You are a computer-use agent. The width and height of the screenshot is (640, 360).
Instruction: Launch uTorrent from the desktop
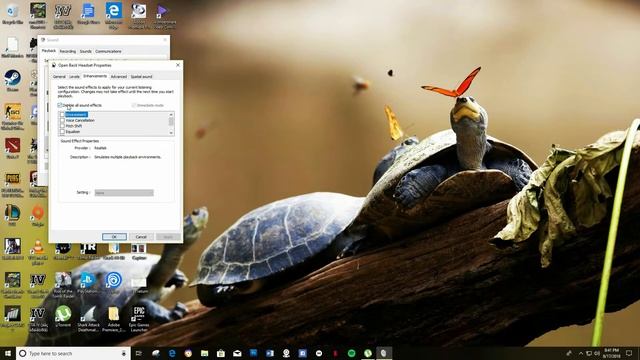[63, 317]
